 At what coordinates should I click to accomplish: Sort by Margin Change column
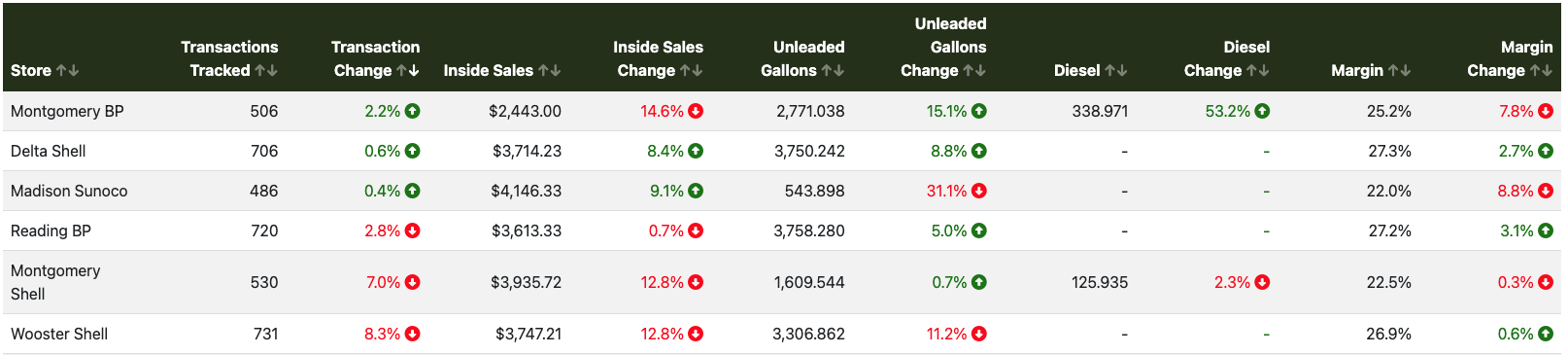click(x=1542, y=71)
